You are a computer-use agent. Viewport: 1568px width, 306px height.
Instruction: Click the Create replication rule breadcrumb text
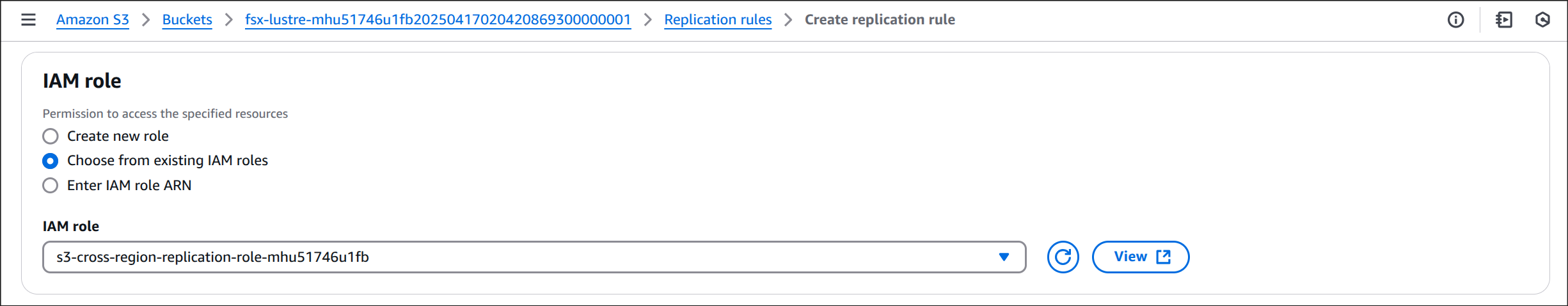880,20
